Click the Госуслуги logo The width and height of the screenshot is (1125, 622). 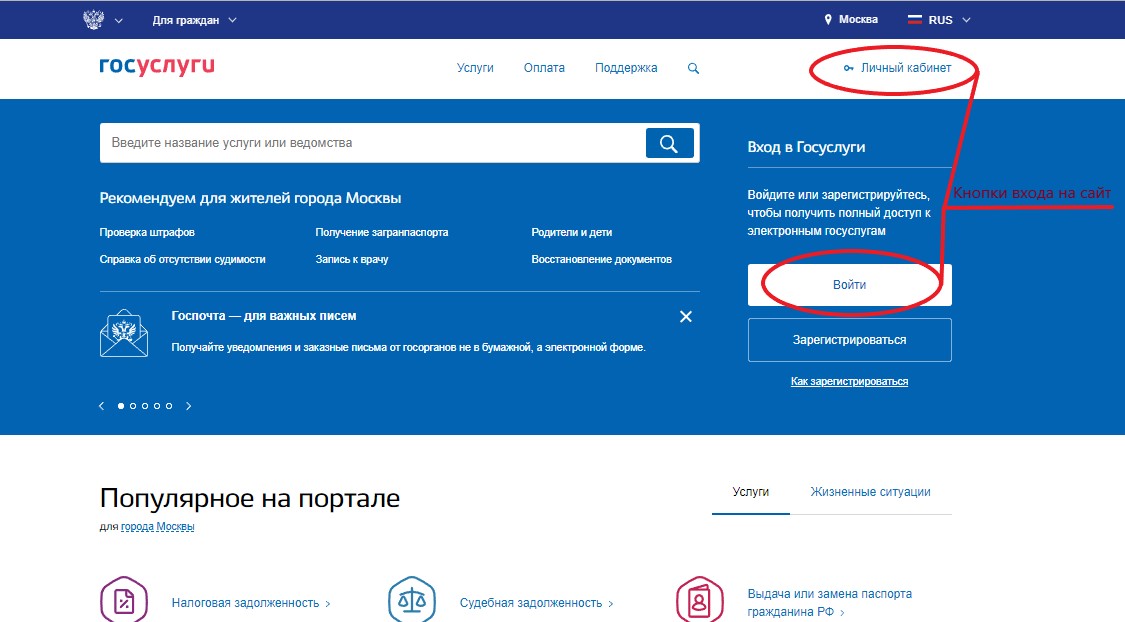point(156,67)
